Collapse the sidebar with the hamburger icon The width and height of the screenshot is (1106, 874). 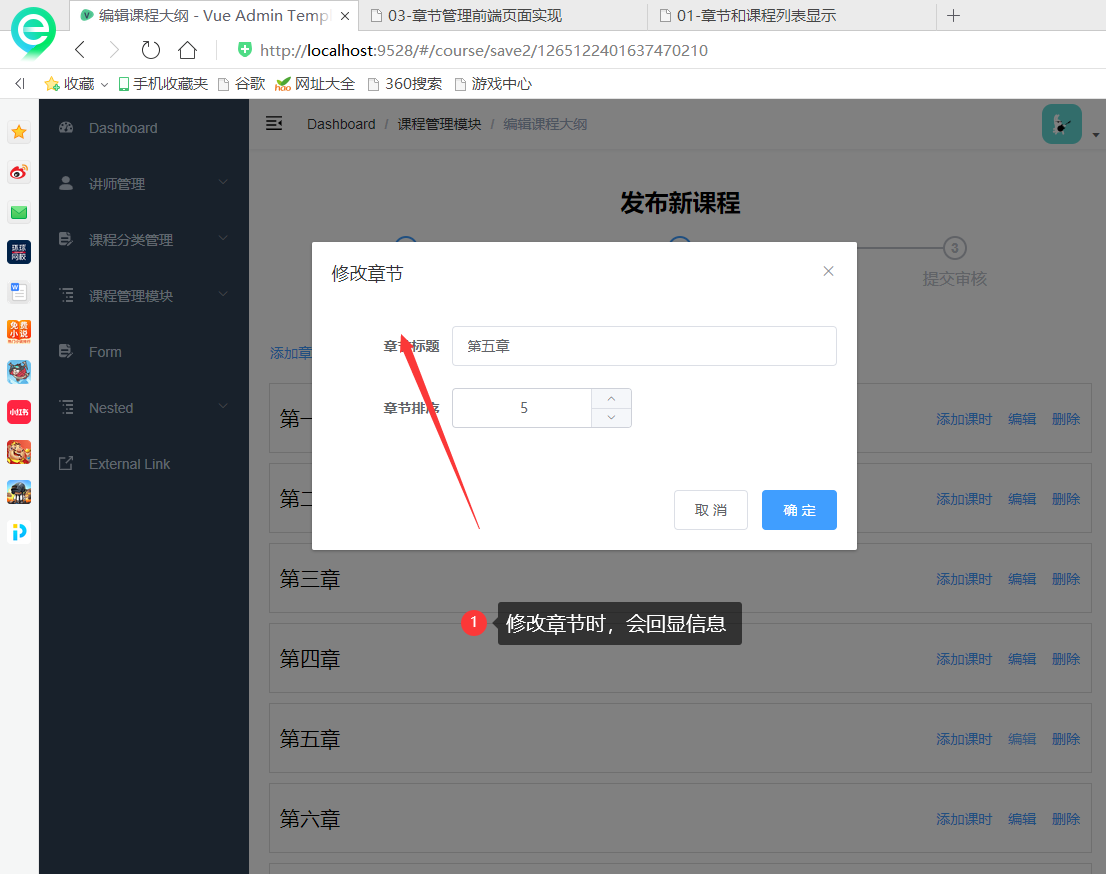(274, 123)
